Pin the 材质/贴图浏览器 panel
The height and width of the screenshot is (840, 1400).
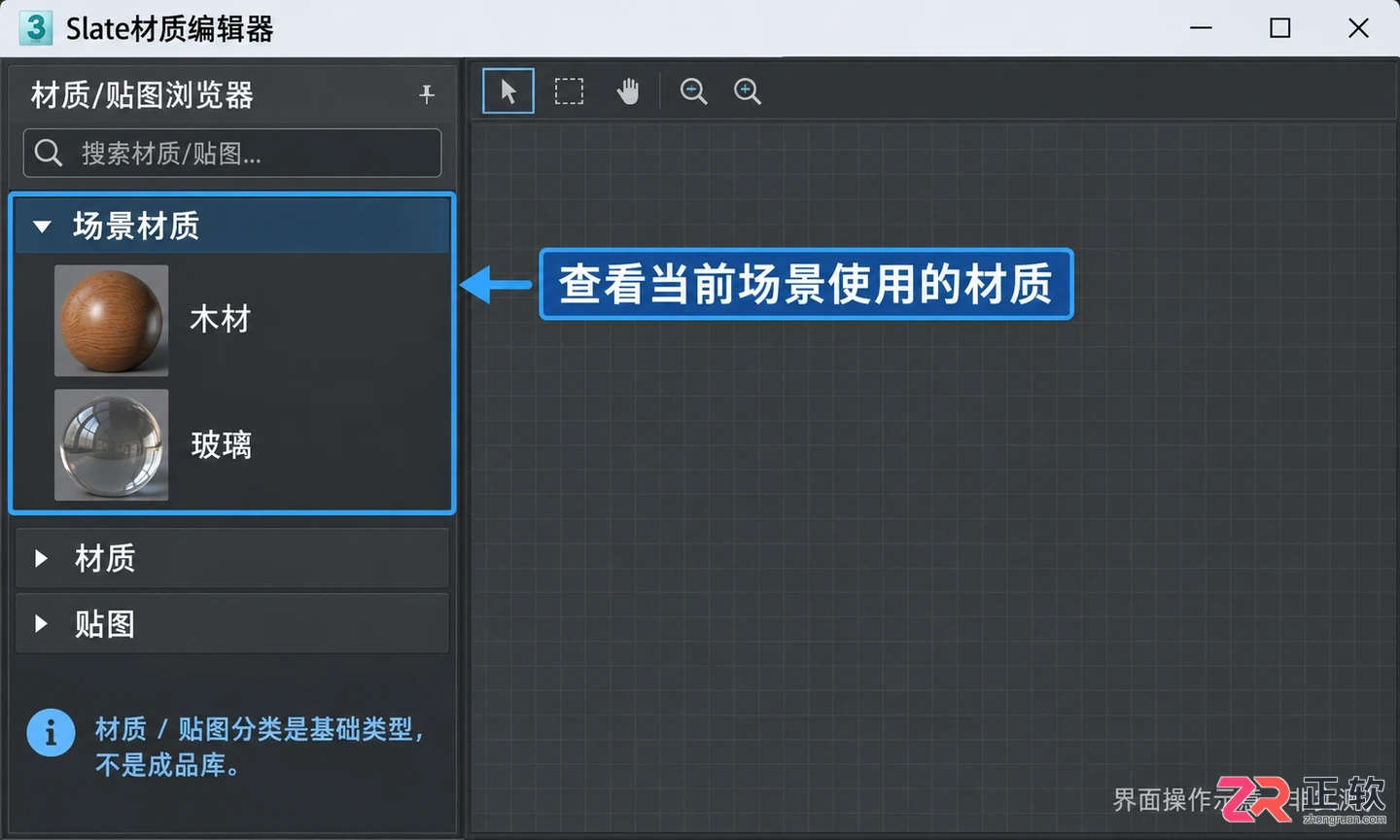426,94
